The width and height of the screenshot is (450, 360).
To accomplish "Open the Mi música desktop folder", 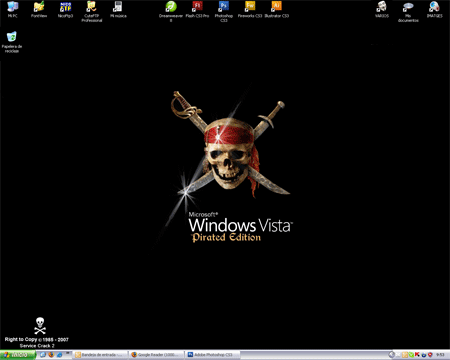I will [x=118, y=9].
